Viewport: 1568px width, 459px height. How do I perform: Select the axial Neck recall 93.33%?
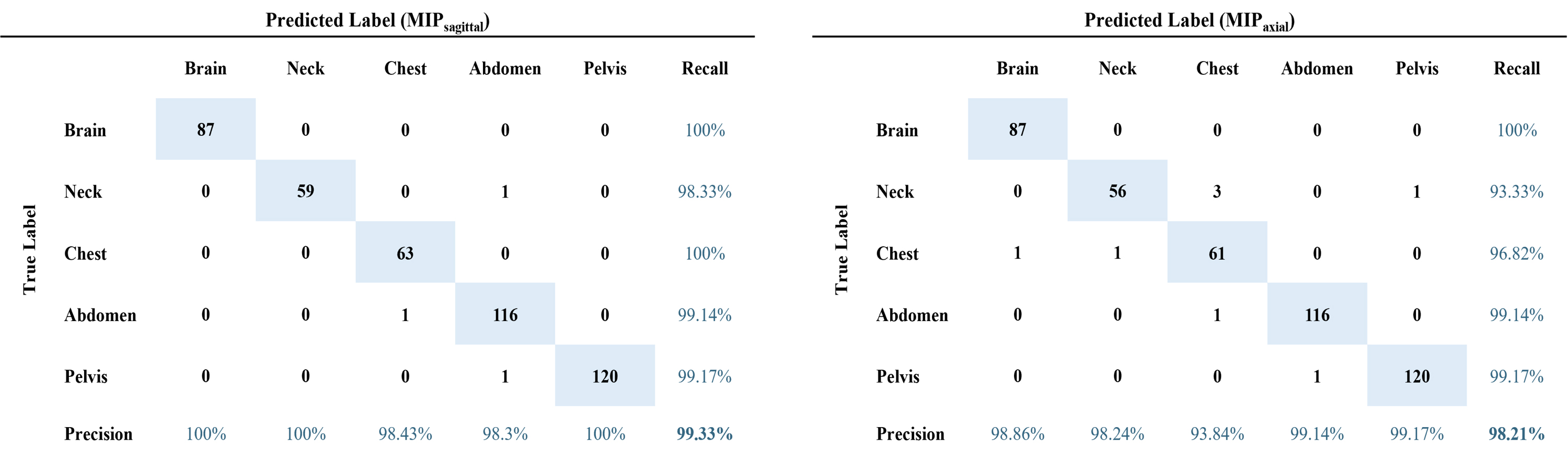[1517, 192]
